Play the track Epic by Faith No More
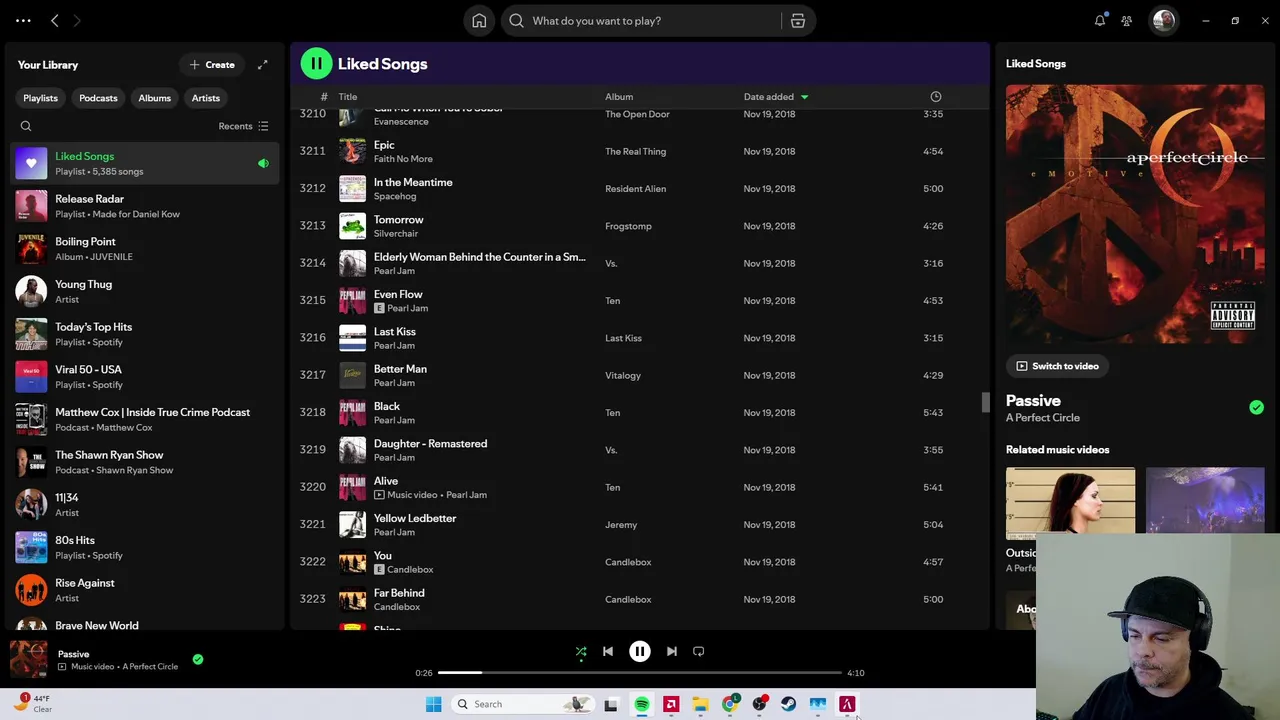The image size is (1280, 720). click(639, 151)
